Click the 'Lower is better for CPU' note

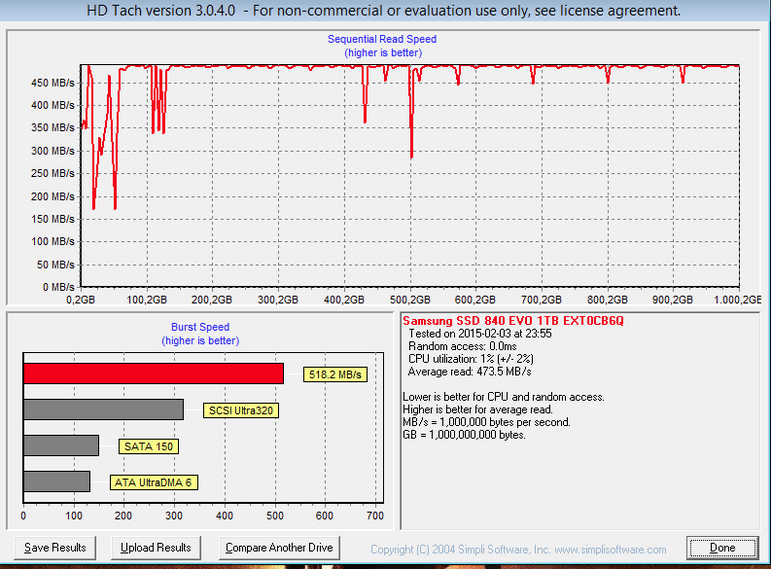(x=504, y=397)
